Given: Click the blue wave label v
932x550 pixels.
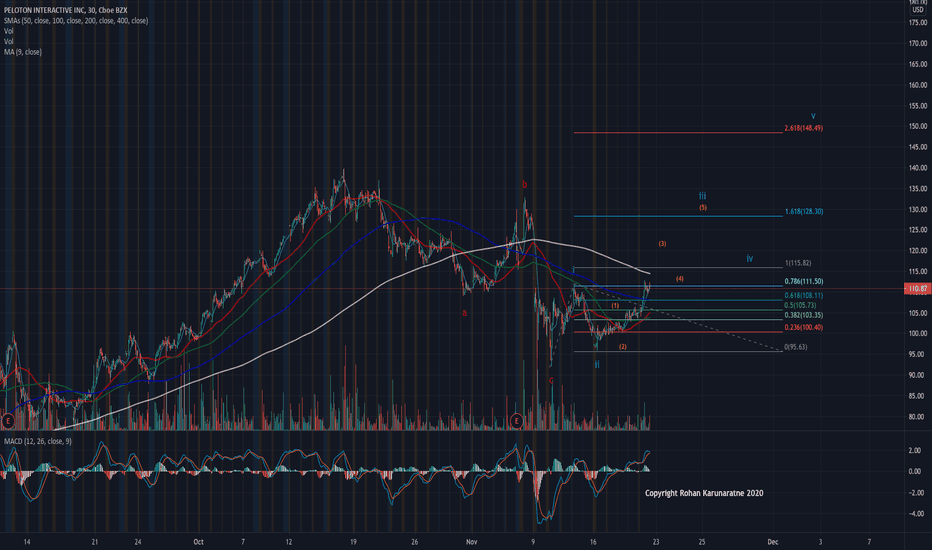Looking at the screenshot, I should pyautogui.click(x=813, y=116).
